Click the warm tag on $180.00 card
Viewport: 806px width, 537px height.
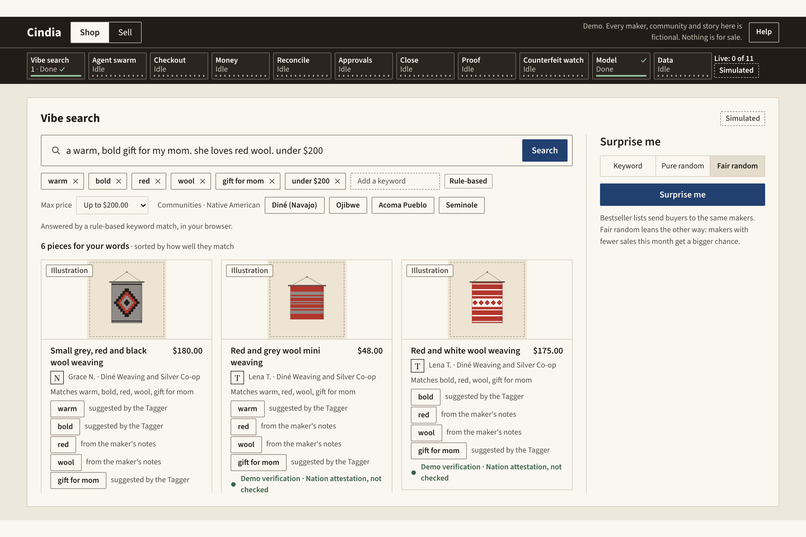coord(67,409)
